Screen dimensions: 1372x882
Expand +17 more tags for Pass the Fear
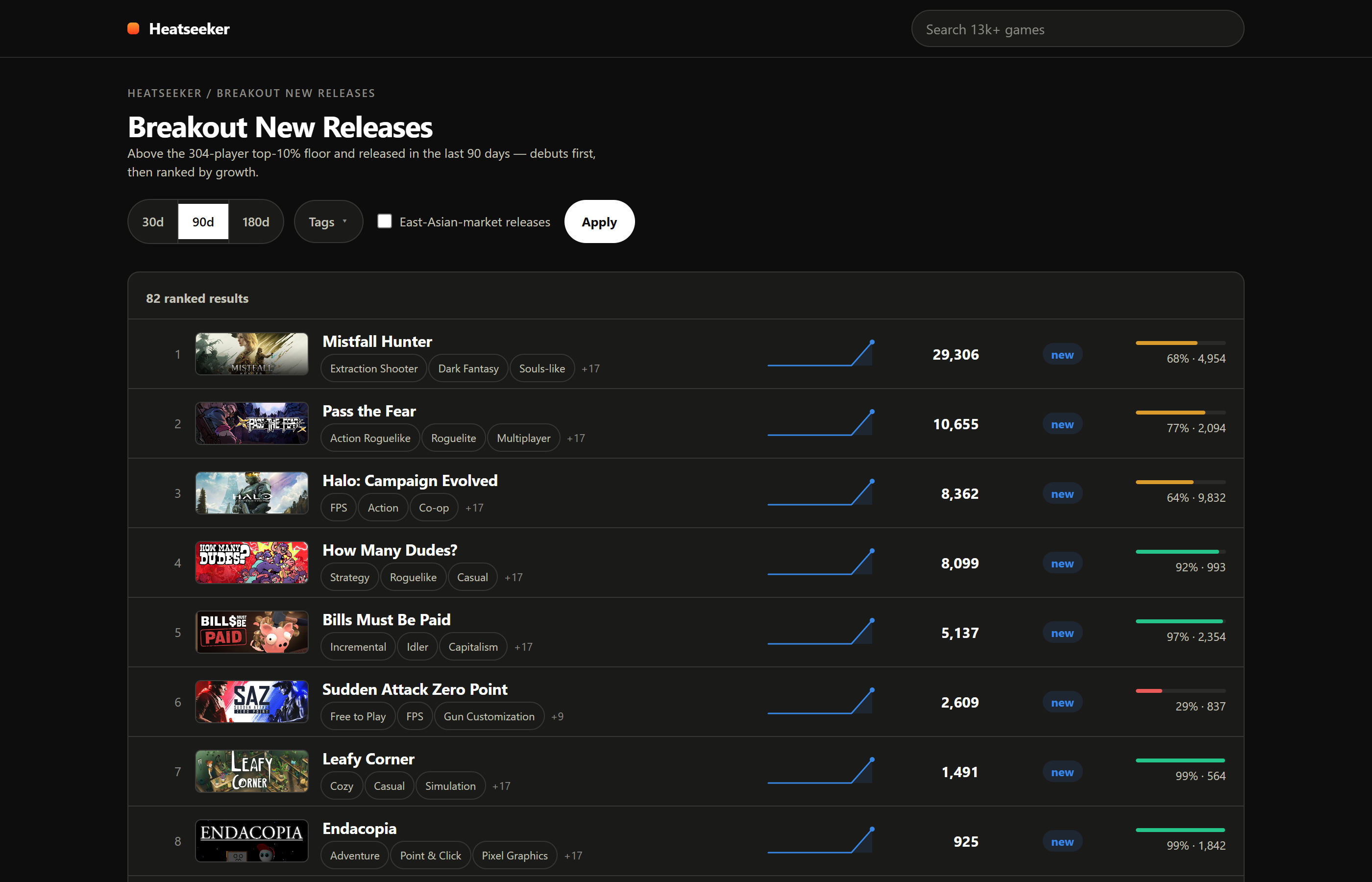point(575,438)
